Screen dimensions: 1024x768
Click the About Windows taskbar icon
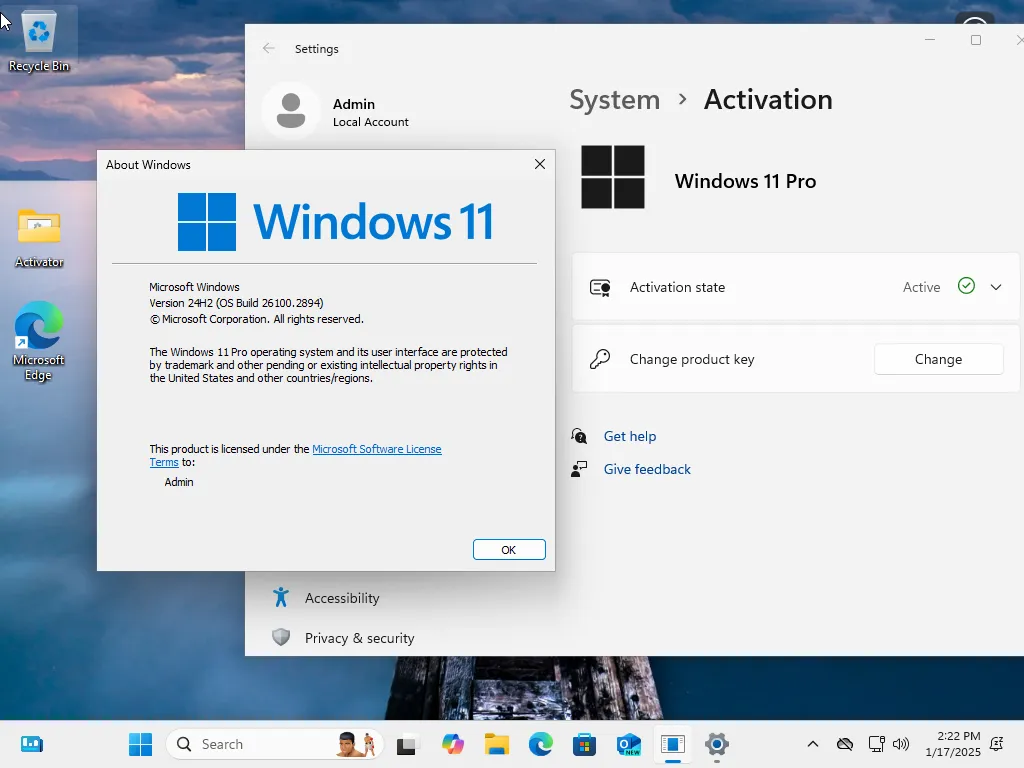(x=672, y=744)
